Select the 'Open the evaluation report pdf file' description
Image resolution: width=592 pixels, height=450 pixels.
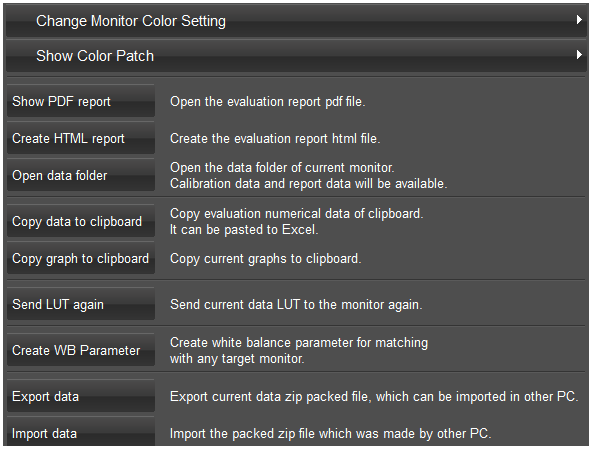(x=268, y=102)
